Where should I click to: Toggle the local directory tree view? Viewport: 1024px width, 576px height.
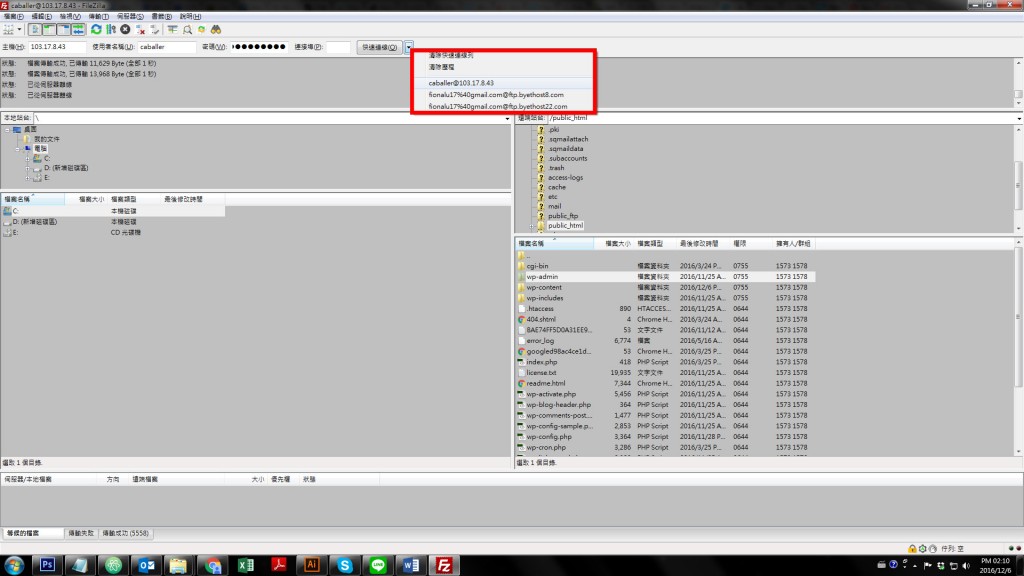pos(50,29)
